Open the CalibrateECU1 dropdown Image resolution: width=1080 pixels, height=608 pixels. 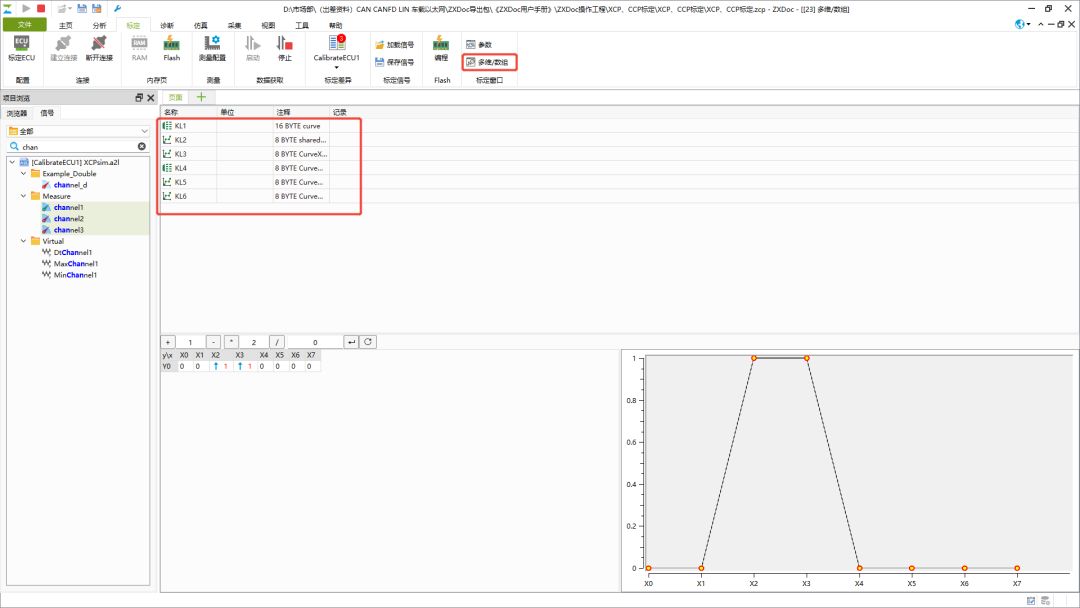point(337,67)
